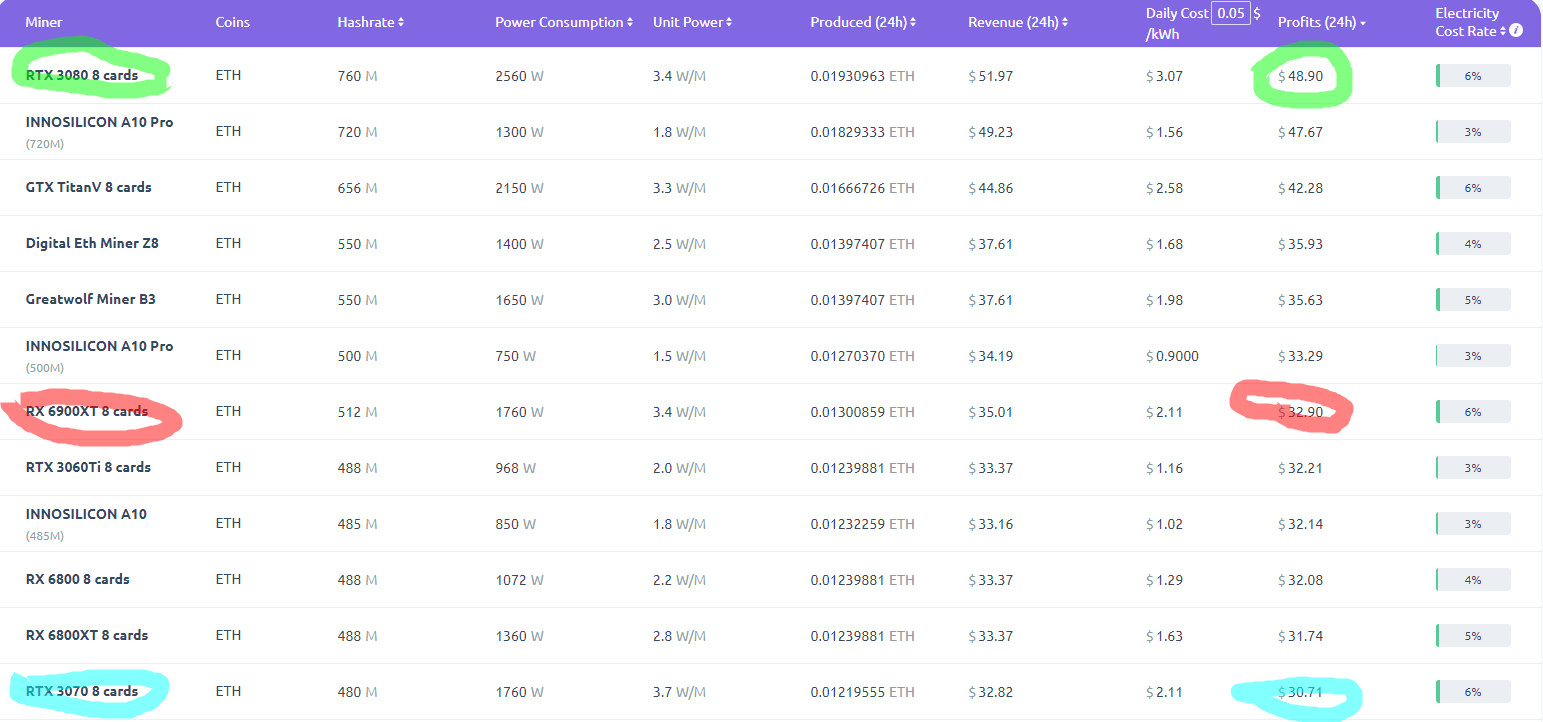Open the RTX 3080 8 cards miner
Image resolution: width=1543 pixels, height=722 pixels.
coord(82,75)
